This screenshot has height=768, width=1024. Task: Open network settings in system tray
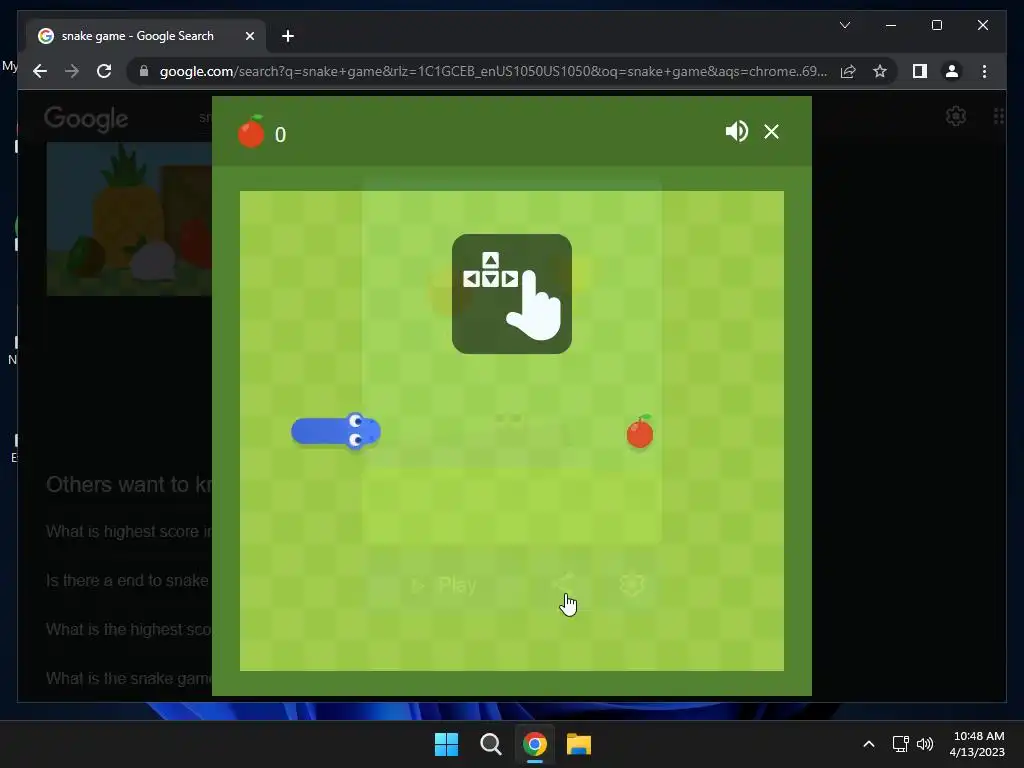[x=901, y=744]
